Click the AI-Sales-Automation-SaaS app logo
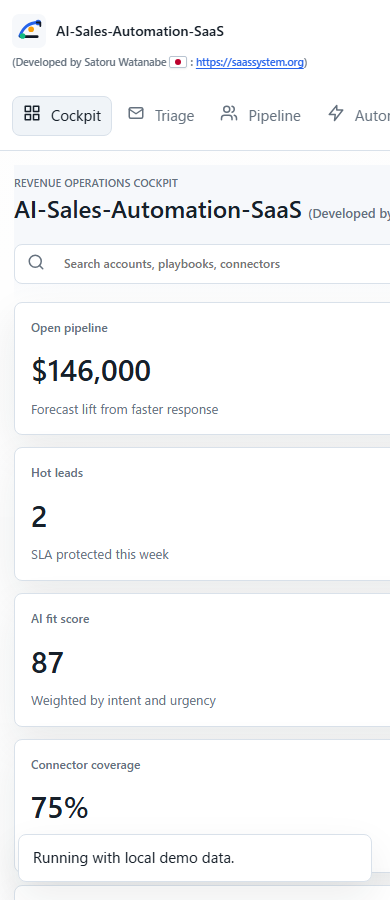 (29, 31)
